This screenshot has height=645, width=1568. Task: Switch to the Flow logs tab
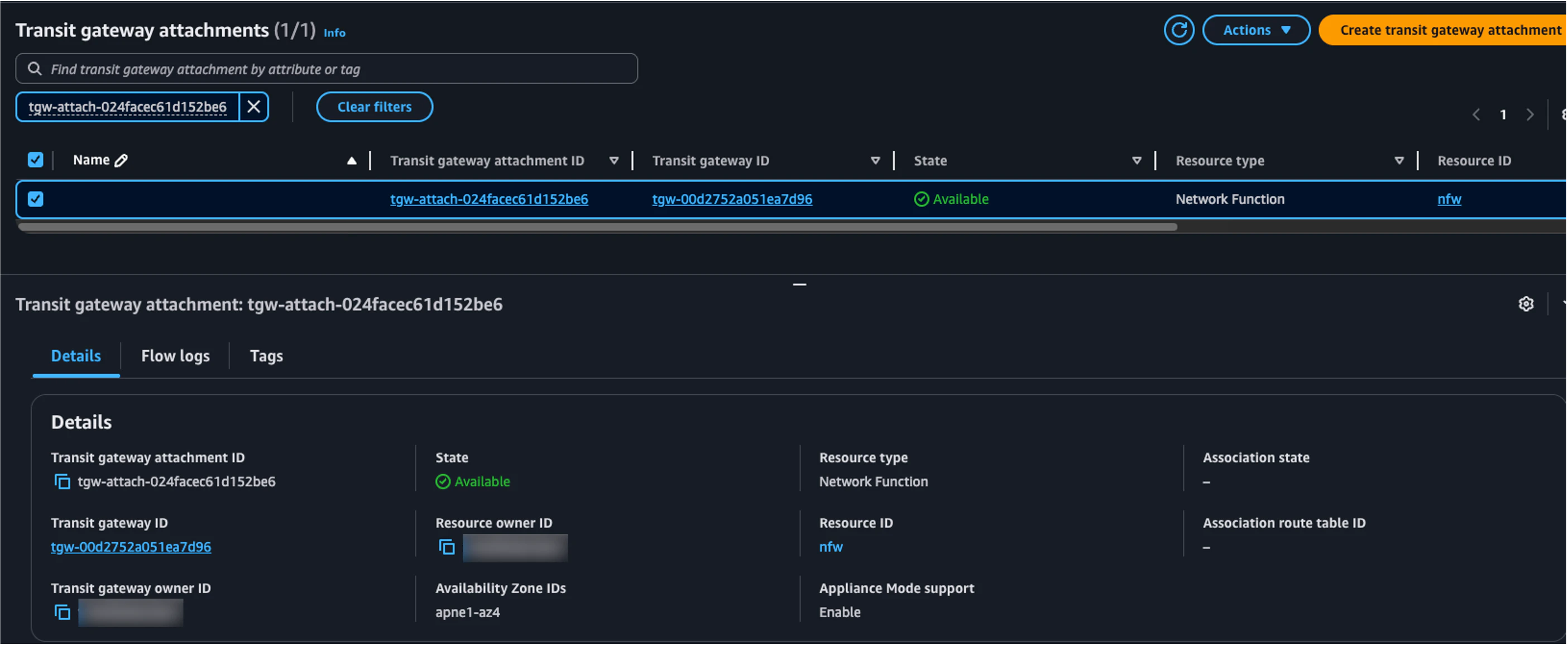tap(175, 356)
